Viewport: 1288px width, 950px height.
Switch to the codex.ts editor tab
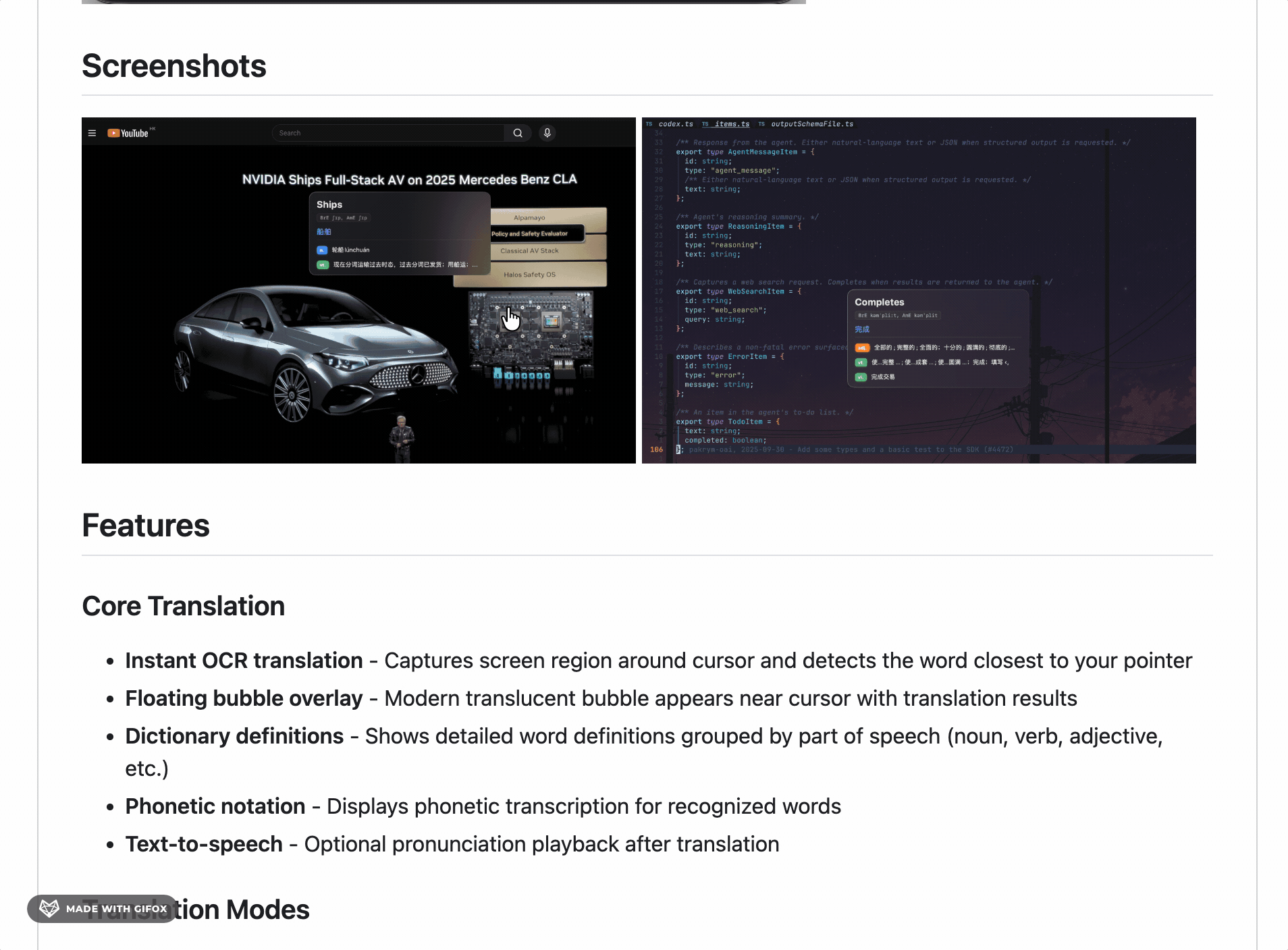click(x=675, y=124)
